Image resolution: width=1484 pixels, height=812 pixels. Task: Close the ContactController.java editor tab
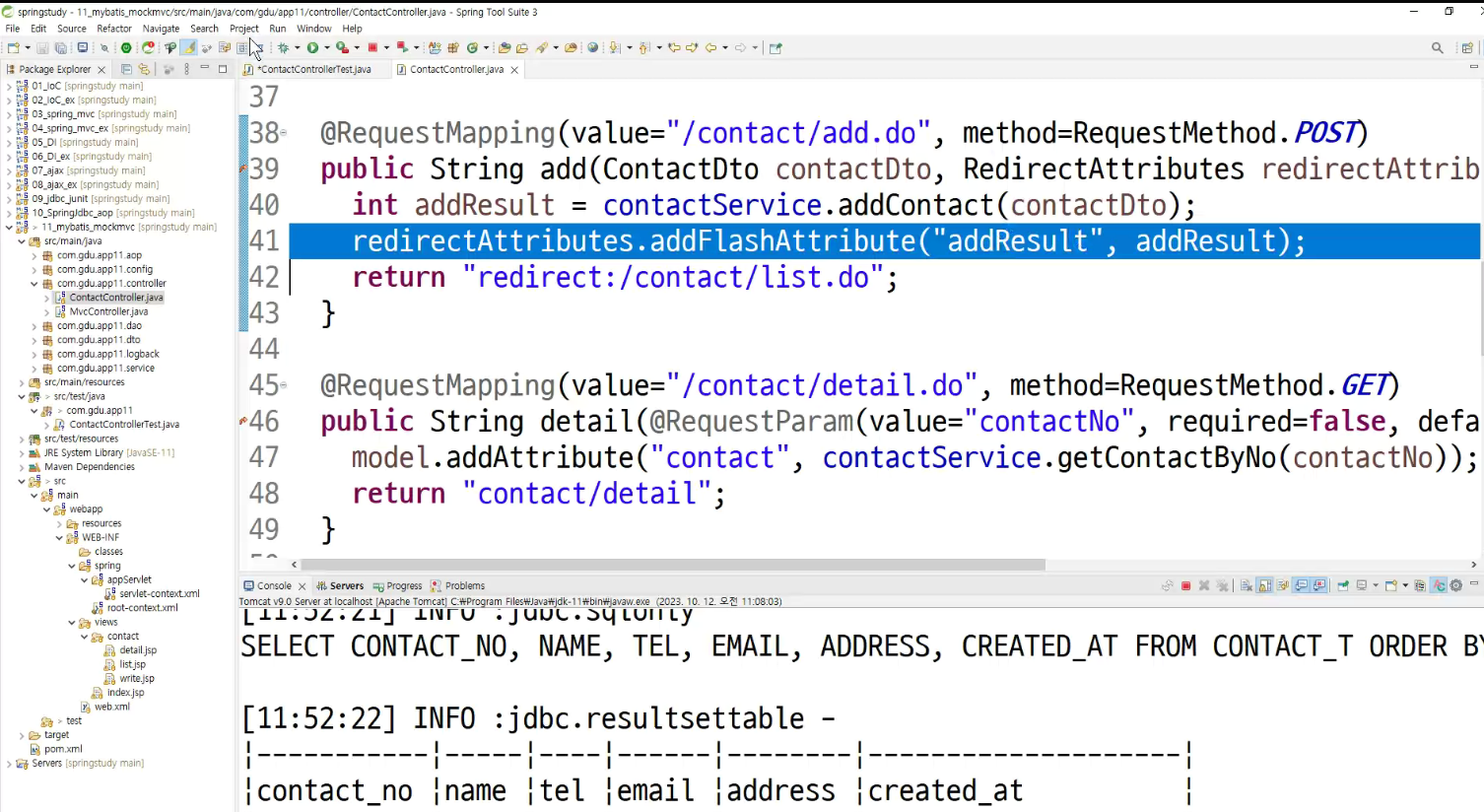coord(514,70)
